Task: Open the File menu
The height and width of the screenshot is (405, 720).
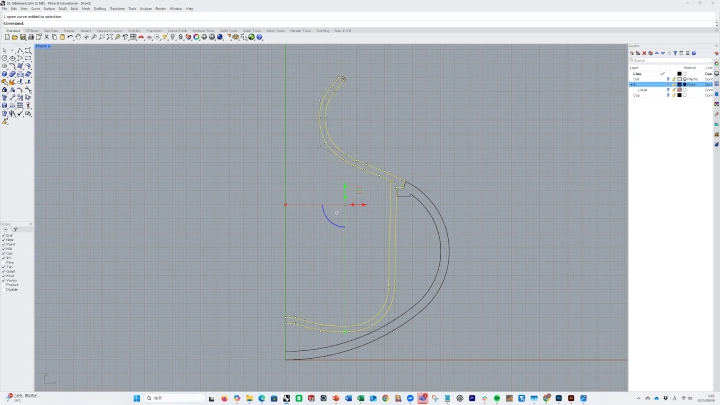Action: [5, 8]
